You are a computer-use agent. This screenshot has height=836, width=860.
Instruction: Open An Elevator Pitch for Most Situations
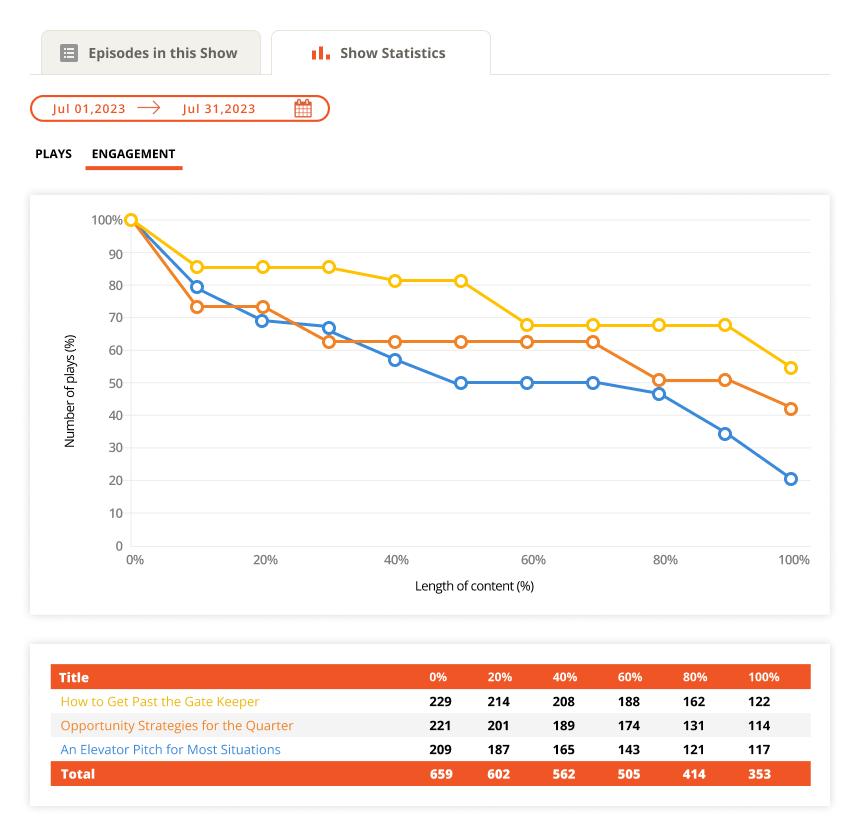[x=170, y=750]
